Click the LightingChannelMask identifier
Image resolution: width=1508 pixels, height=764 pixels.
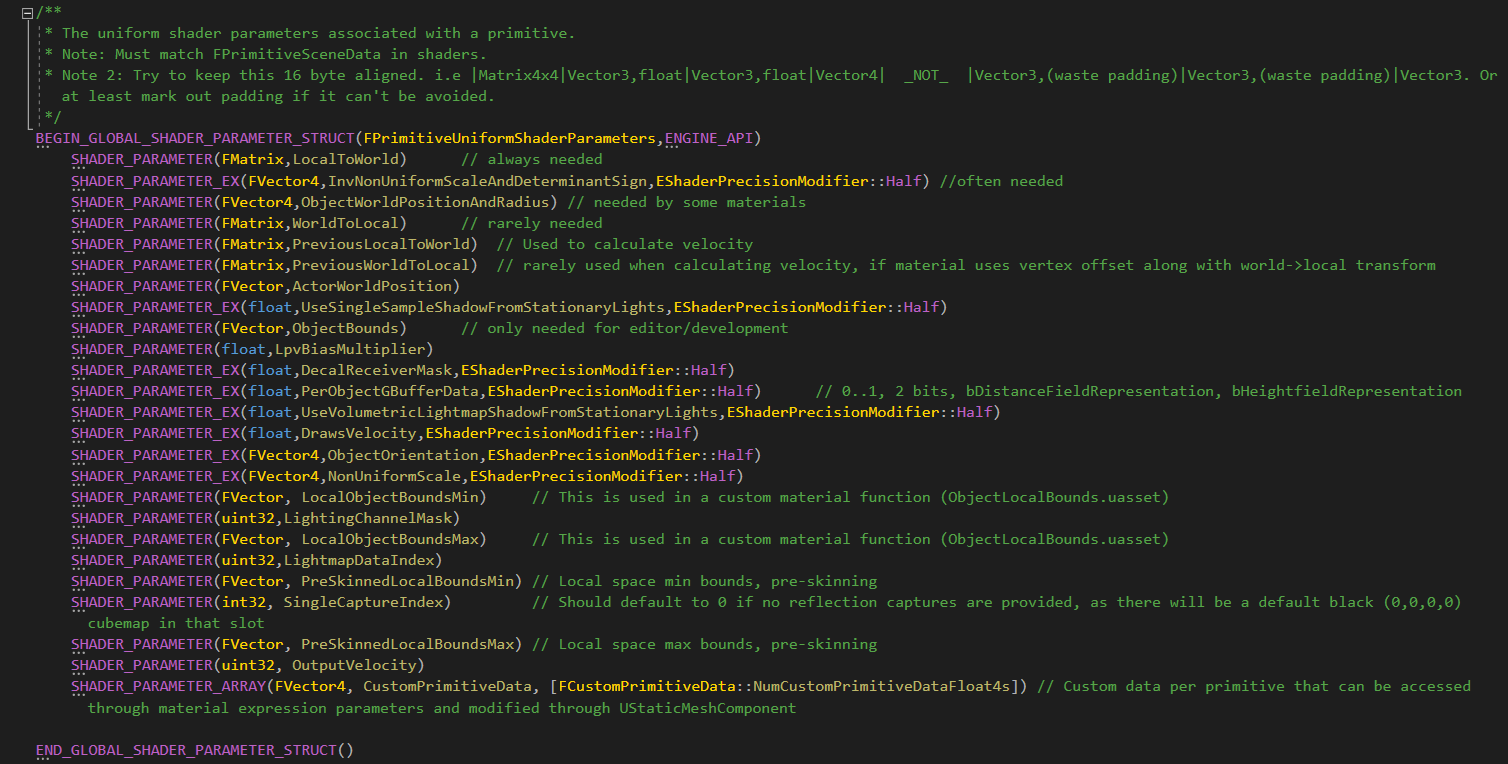(367, 517)
